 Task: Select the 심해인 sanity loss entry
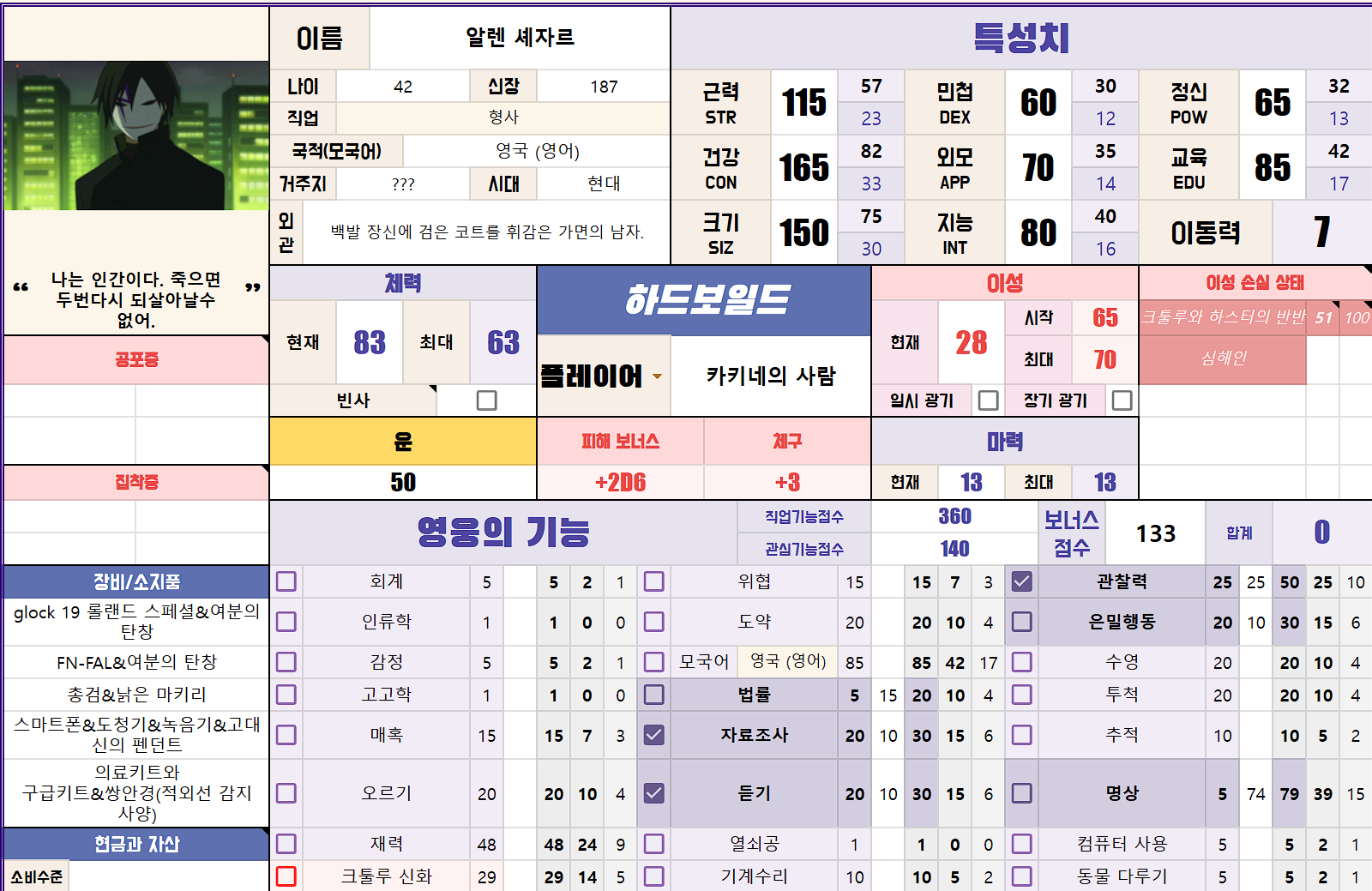click(x=1223, y=358)
